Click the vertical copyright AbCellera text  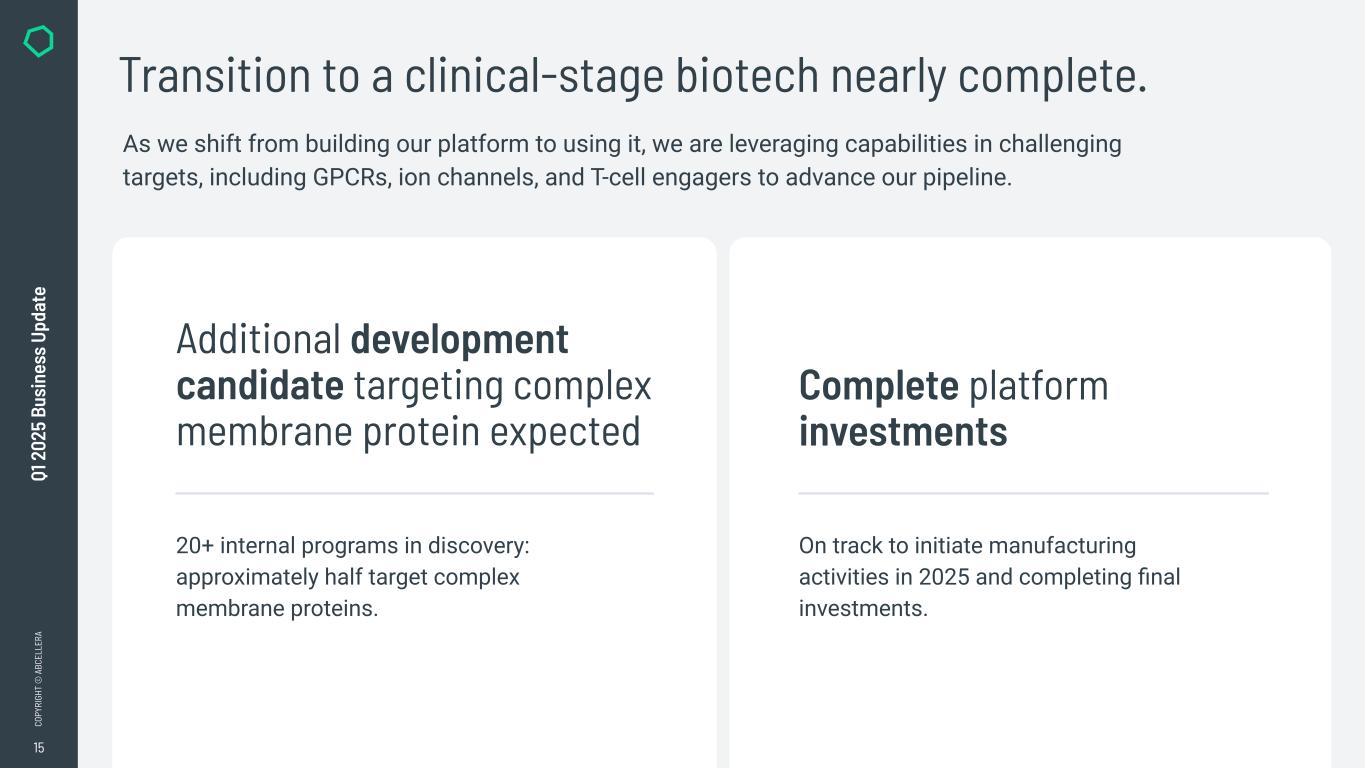point(39,678)
